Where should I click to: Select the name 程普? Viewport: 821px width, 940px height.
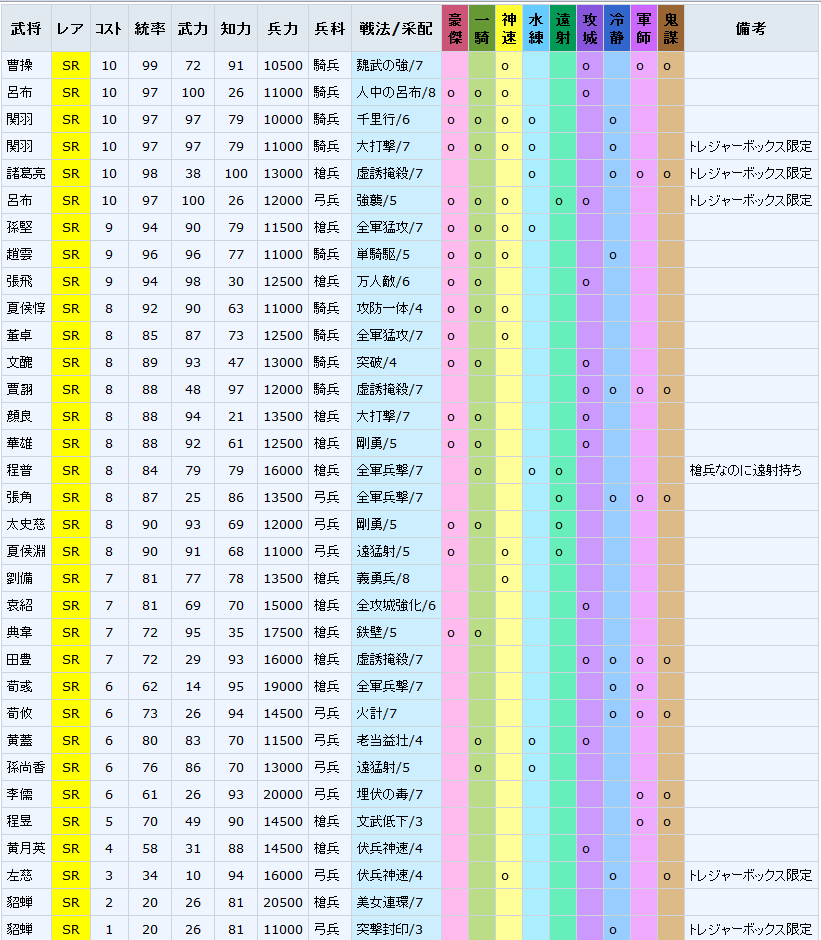(x=20, y=470)
